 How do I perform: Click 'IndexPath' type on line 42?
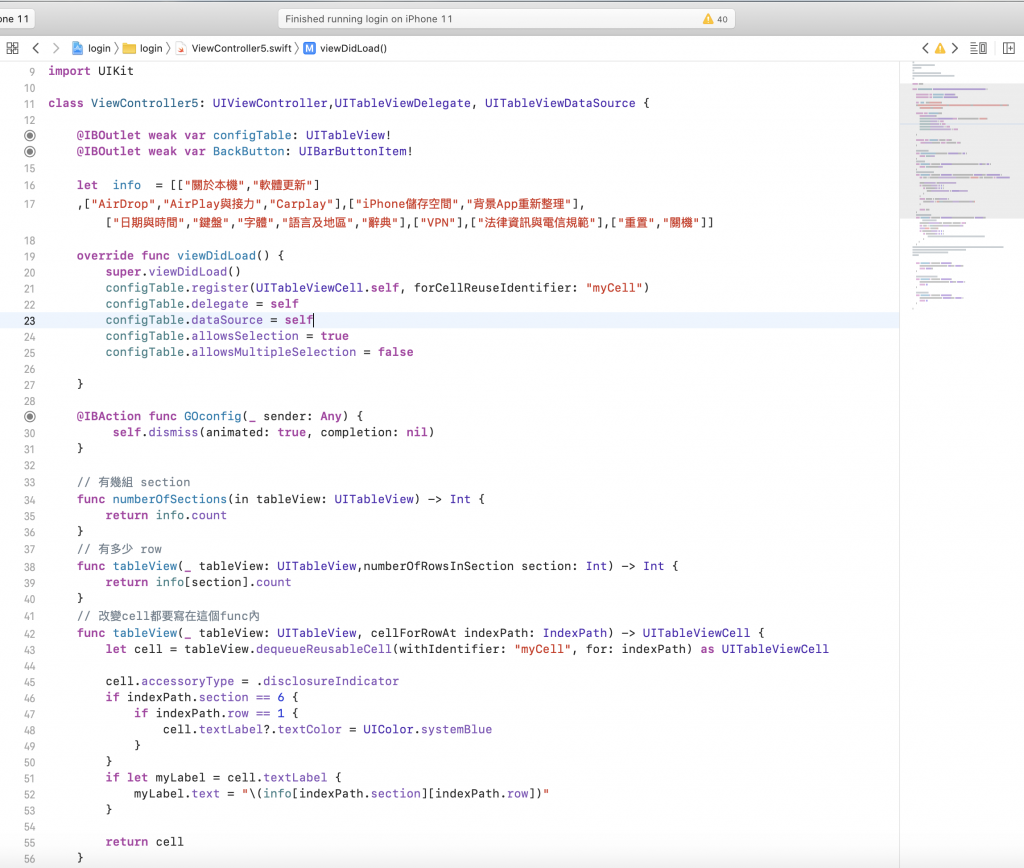(575, 633)
